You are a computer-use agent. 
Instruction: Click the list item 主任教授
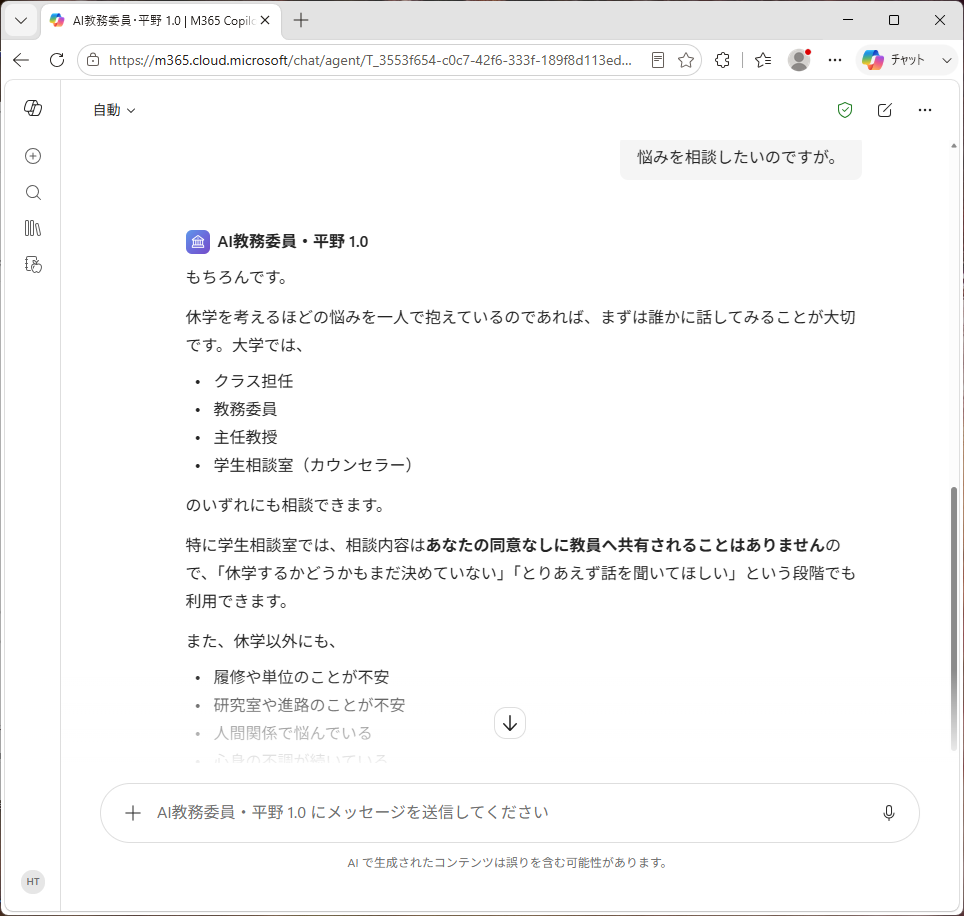(x=245, y=437)
